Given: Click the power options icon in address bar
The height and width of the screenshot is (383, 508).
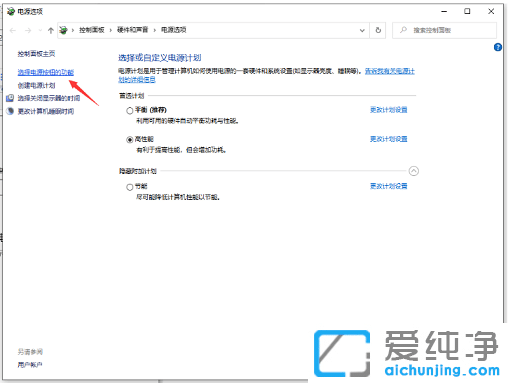Looking at the screenshot, I should pyautogui.click(x=63, y=30).
